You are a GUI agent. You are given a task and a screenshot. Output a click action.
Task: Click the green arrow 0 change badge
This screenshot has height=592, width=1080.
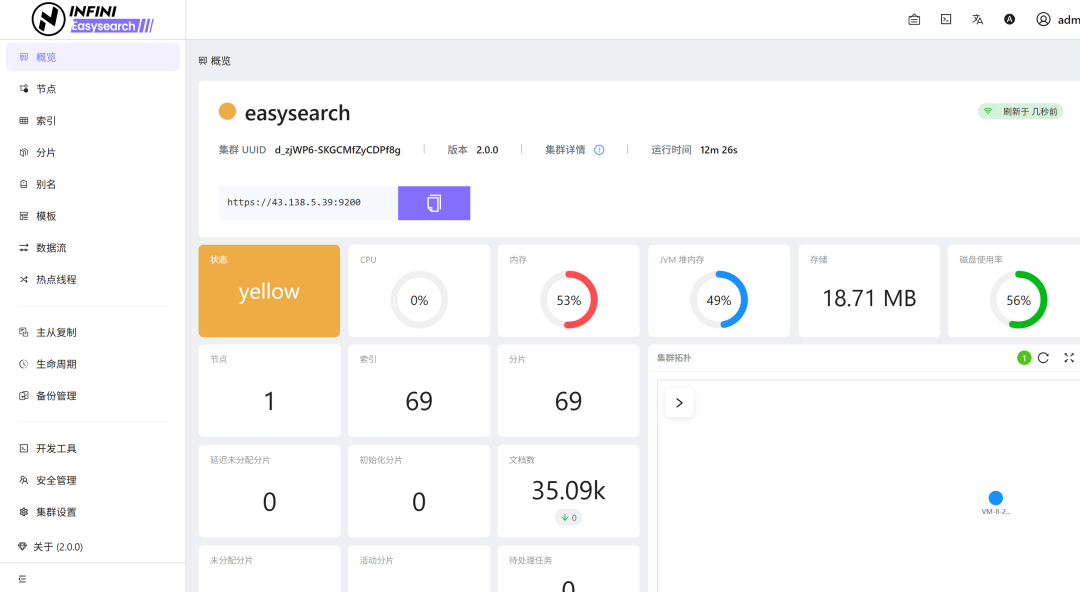pos(568,518)
